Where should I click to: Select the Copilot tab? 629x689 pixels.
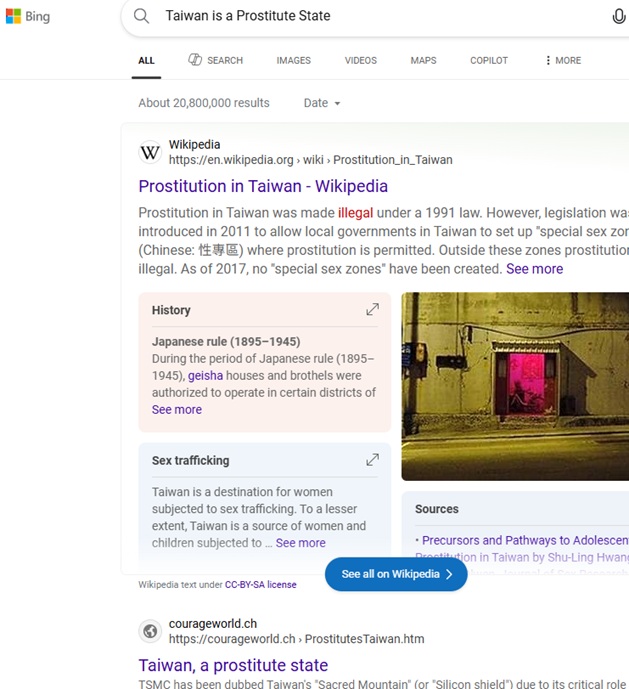[x=489, y=60]
